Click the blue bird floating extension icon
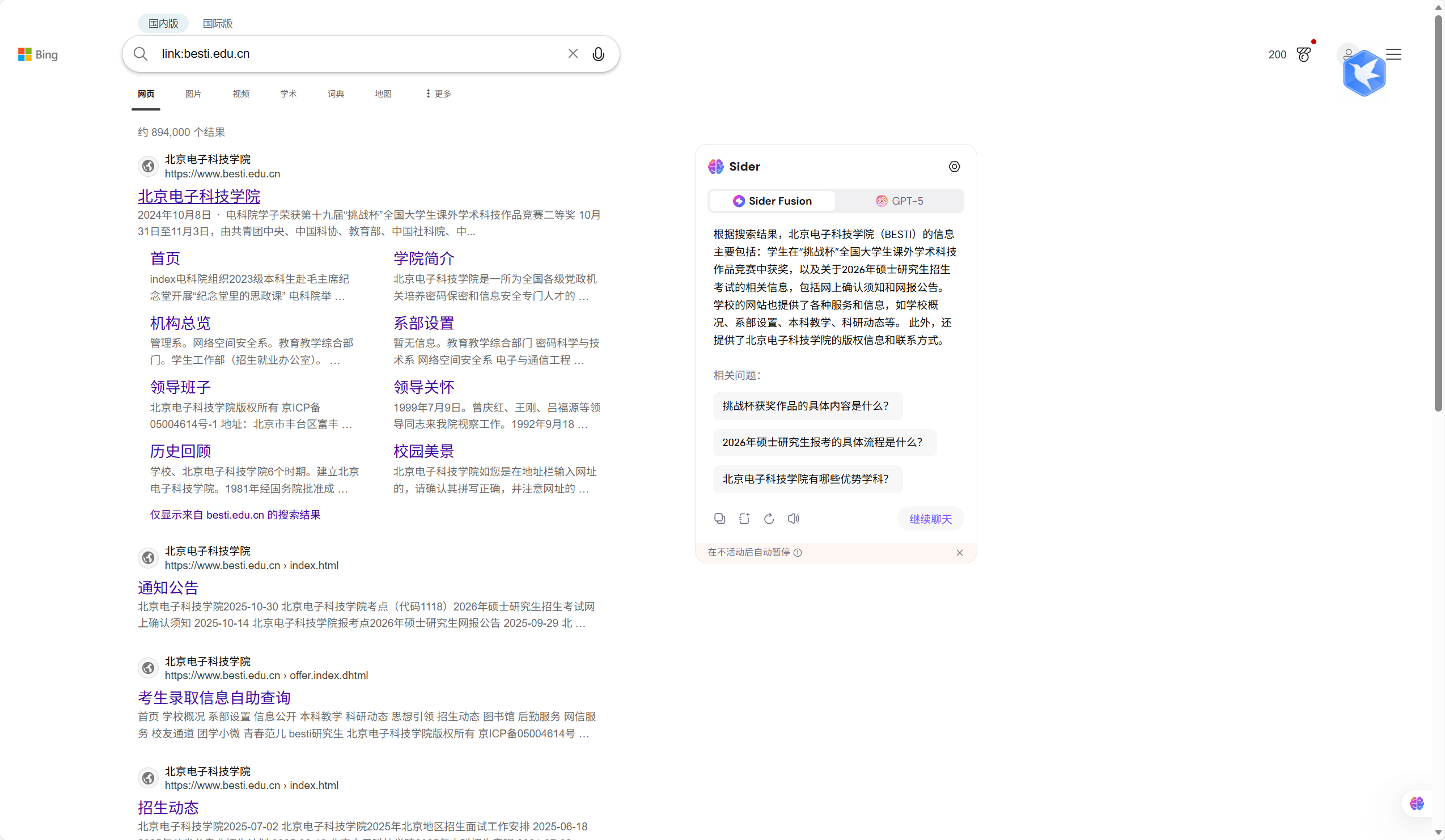 click(1364, 73)
